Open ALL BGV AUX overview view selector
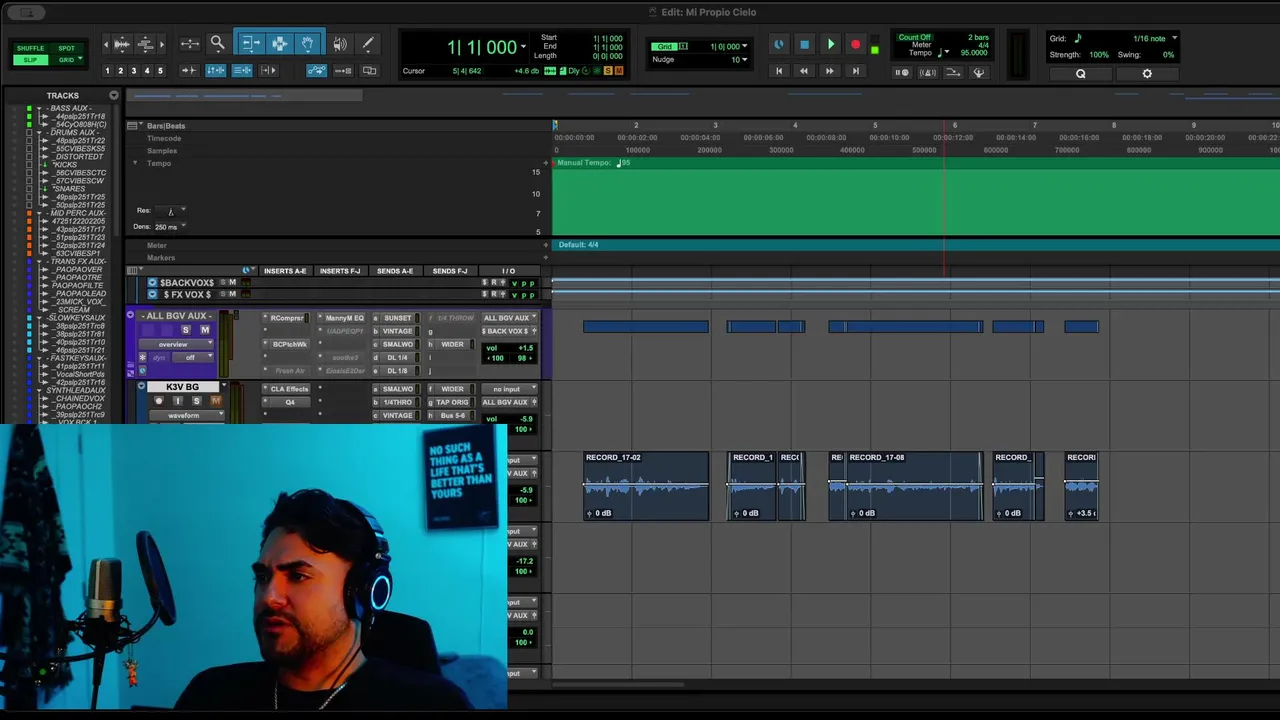 (177, 344)
